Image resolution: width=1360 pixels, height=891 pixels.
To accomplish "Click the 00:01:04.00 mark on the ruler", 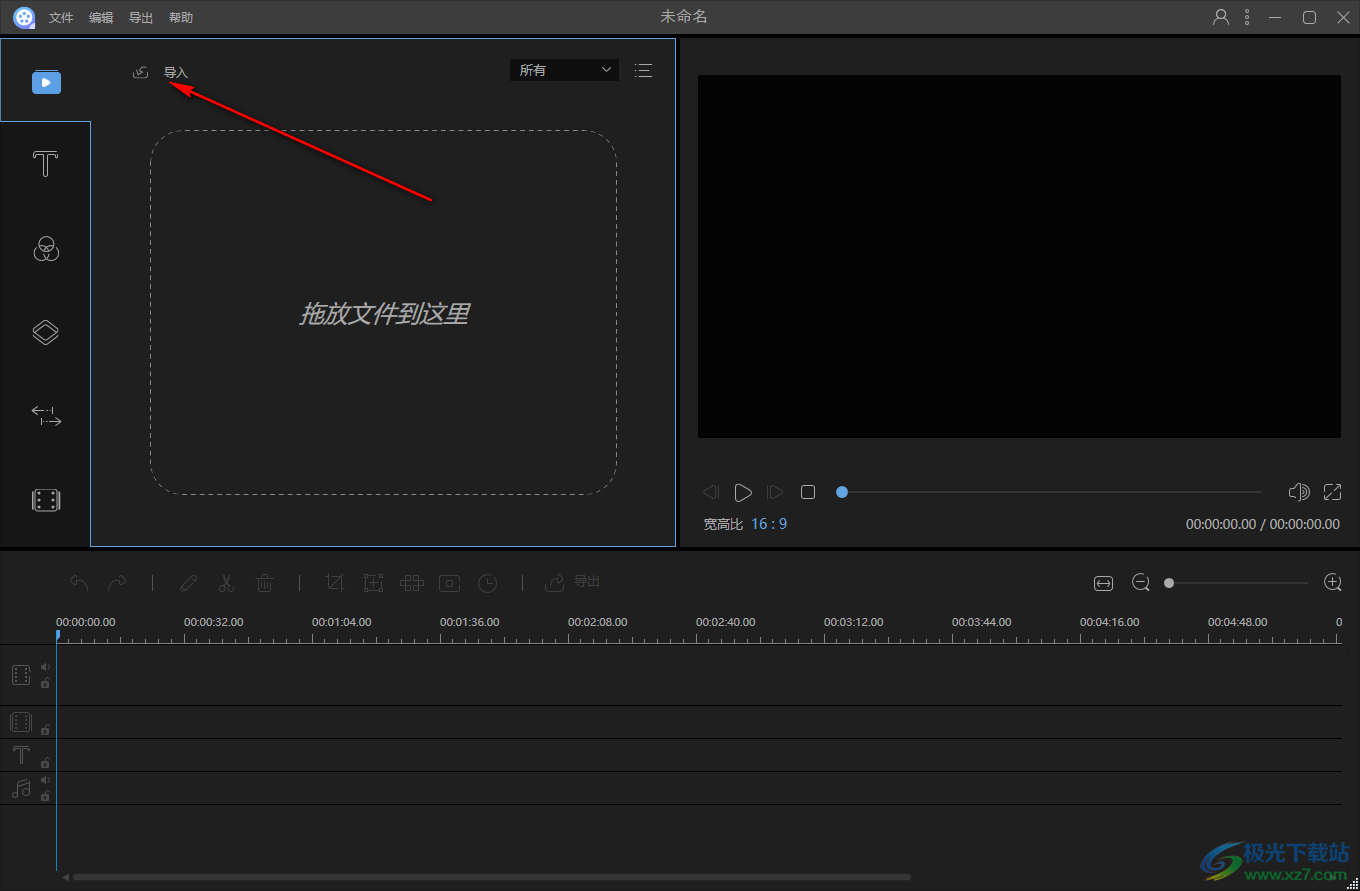I will pos(341,622).
